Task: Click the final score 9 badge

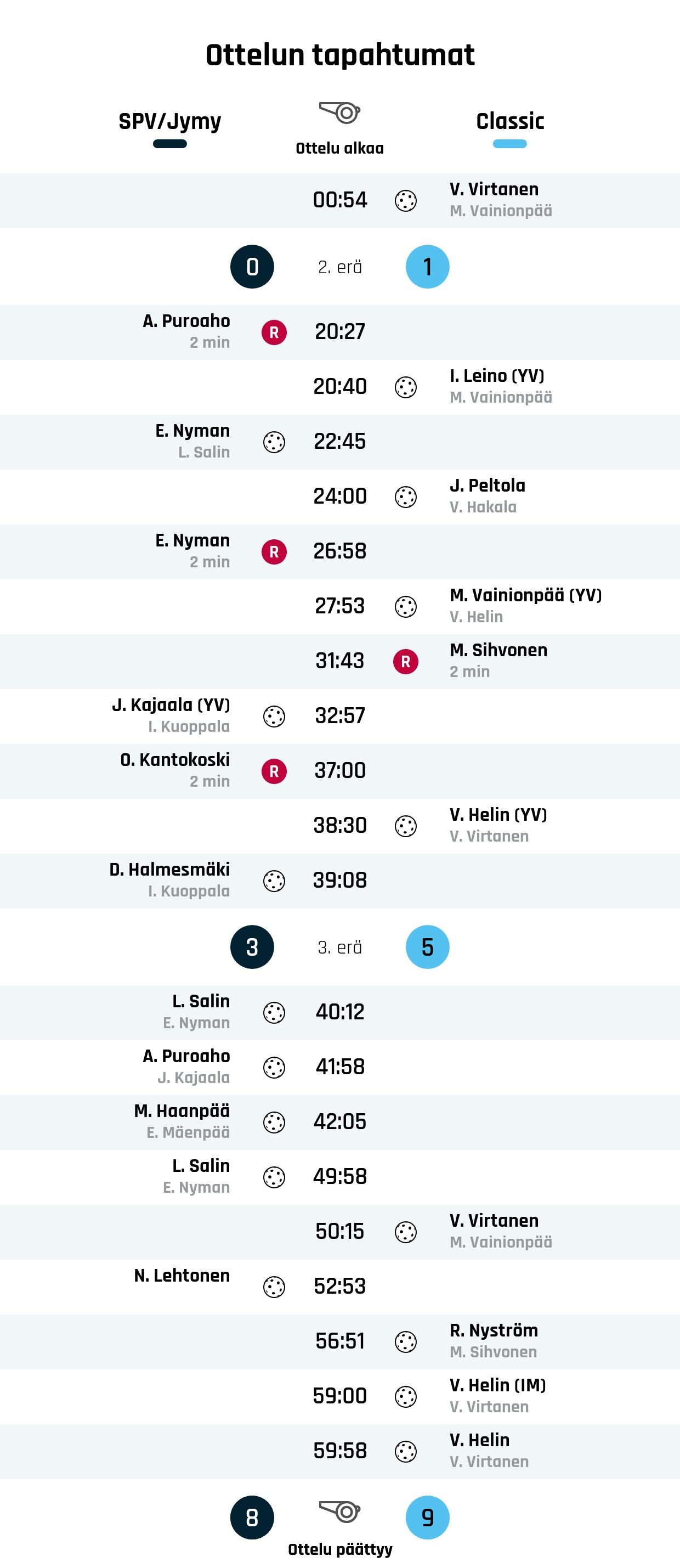Action: point(428,1518)
